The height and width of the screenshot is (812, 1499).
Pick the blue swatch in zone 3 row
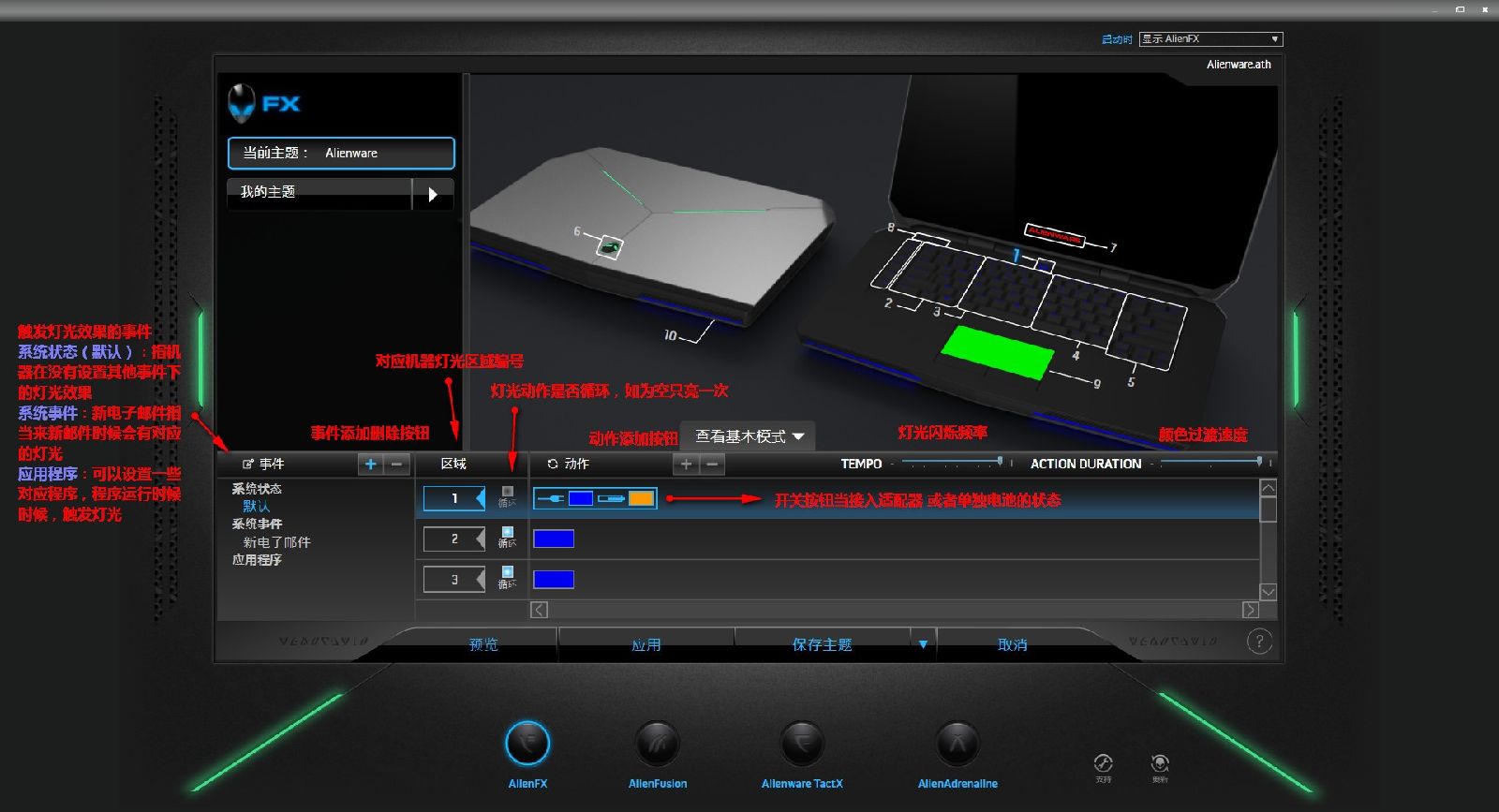coord(554,579)
